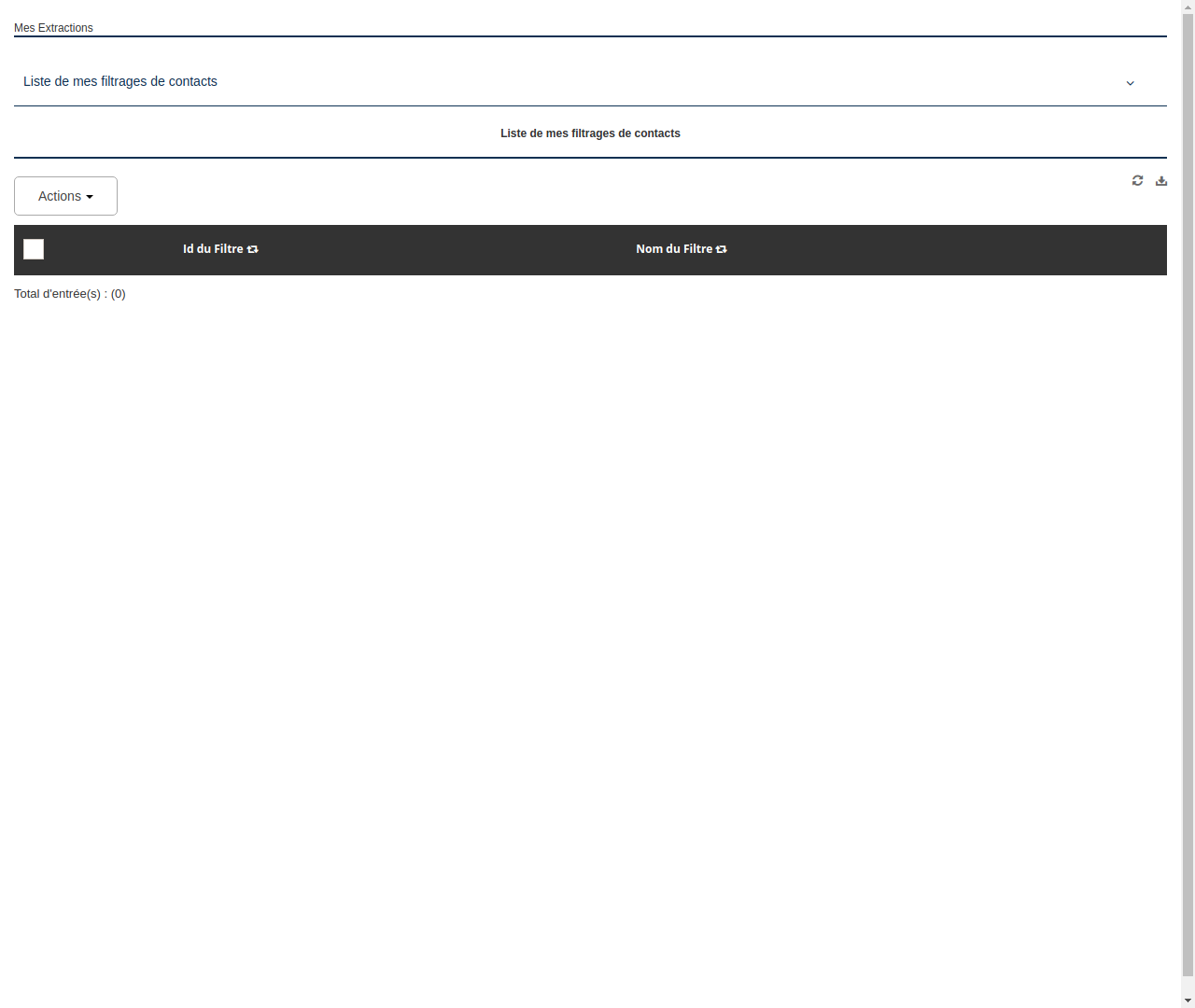Open the Mes Extractions page link

click(53, 28)
